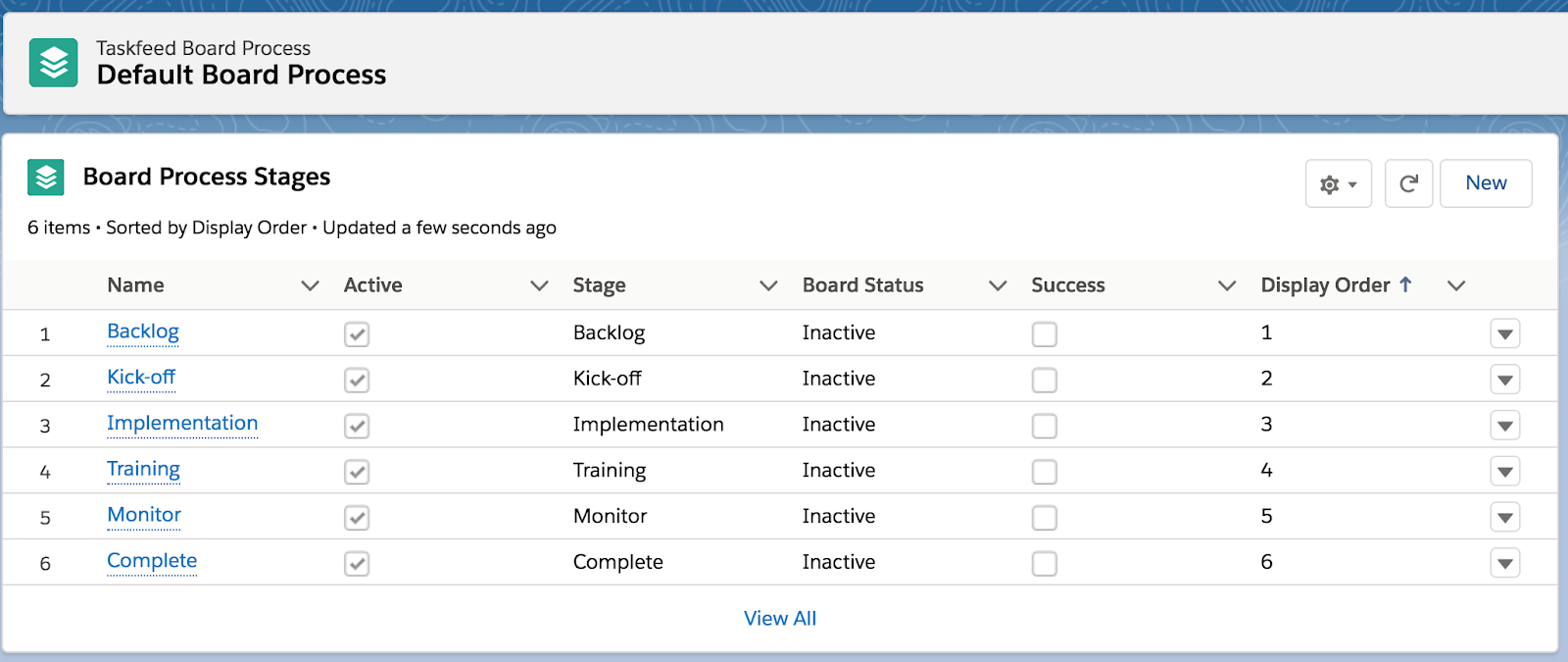Open row actions for the Complete stage
This screenshot has height=662, width=1568.
coord(1504,564)
